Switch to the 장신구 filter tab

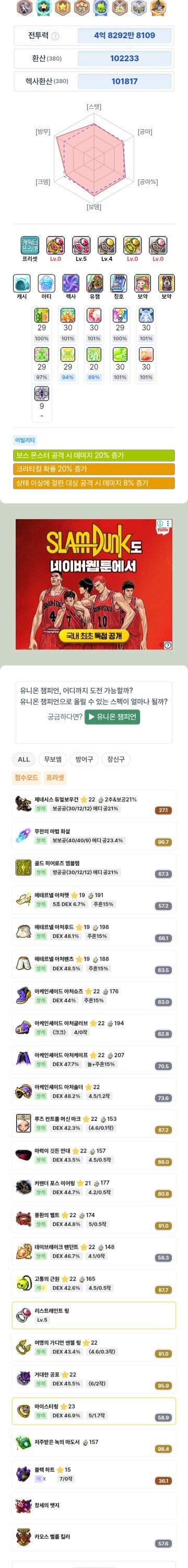click(115, 759)
